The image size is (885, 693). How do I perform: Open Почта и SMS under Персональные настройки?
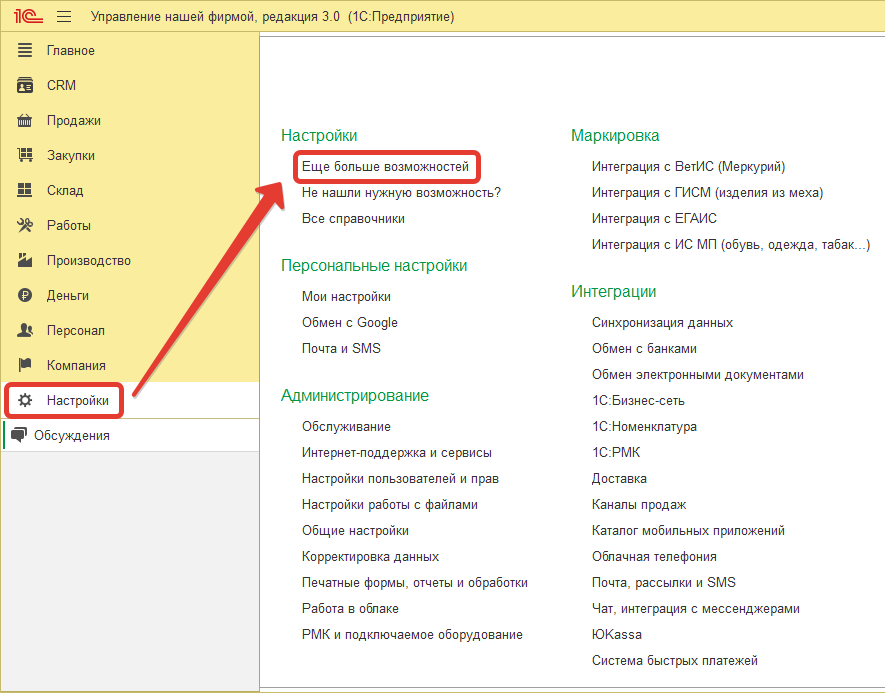coord(341,348)
